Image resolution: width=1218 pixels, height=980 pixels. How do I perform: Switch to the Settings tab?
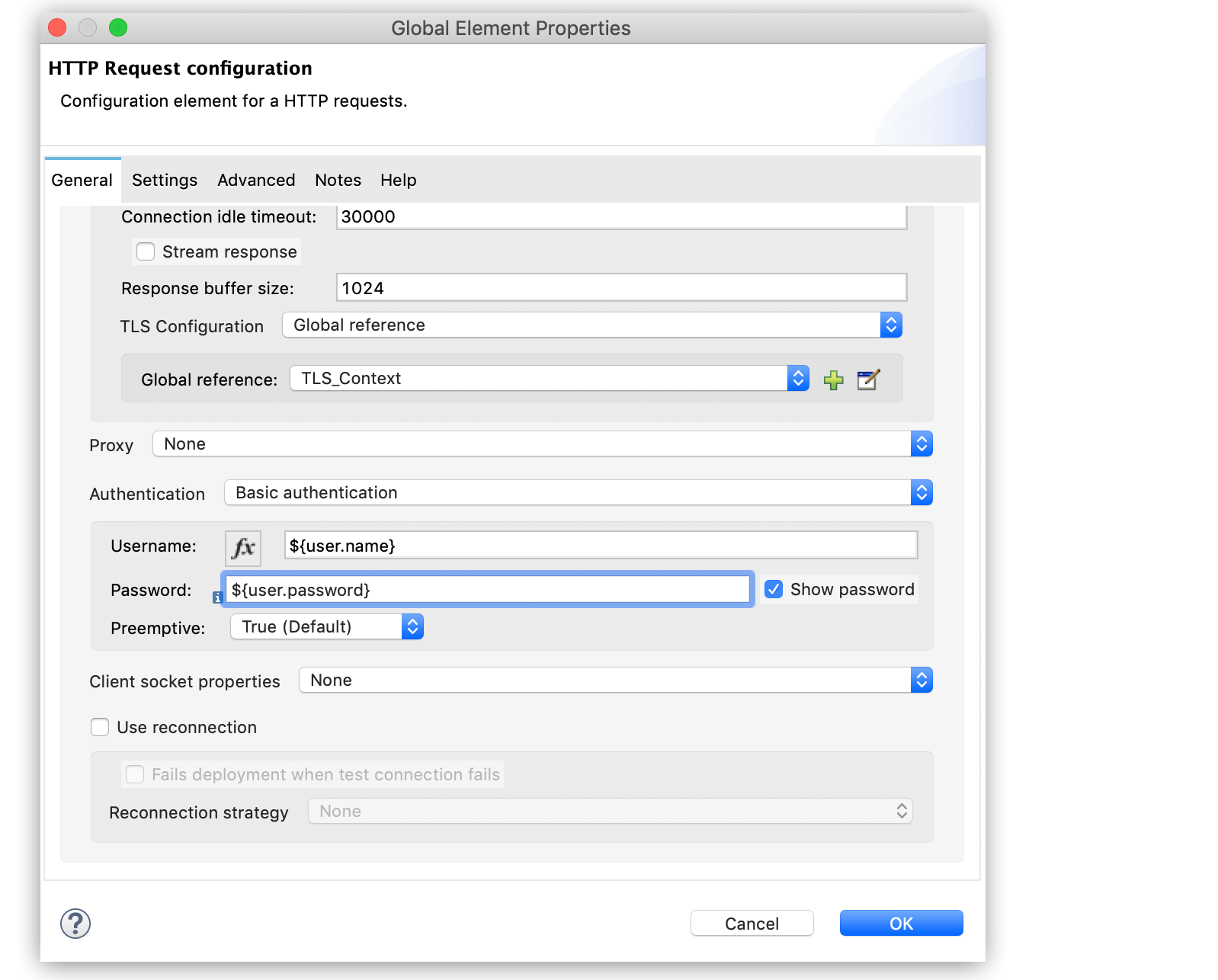pyautogui.click(x=165, y=181)
